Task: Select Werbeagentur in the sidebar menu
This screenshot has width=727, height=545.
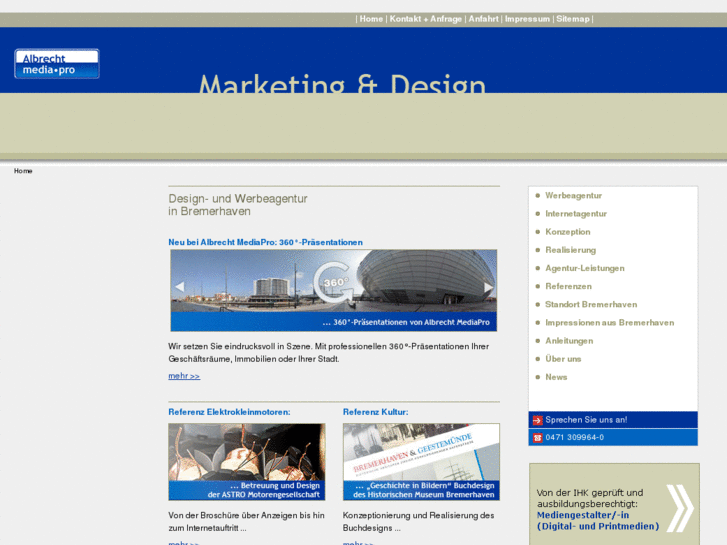Action: [x=574, y=196]
